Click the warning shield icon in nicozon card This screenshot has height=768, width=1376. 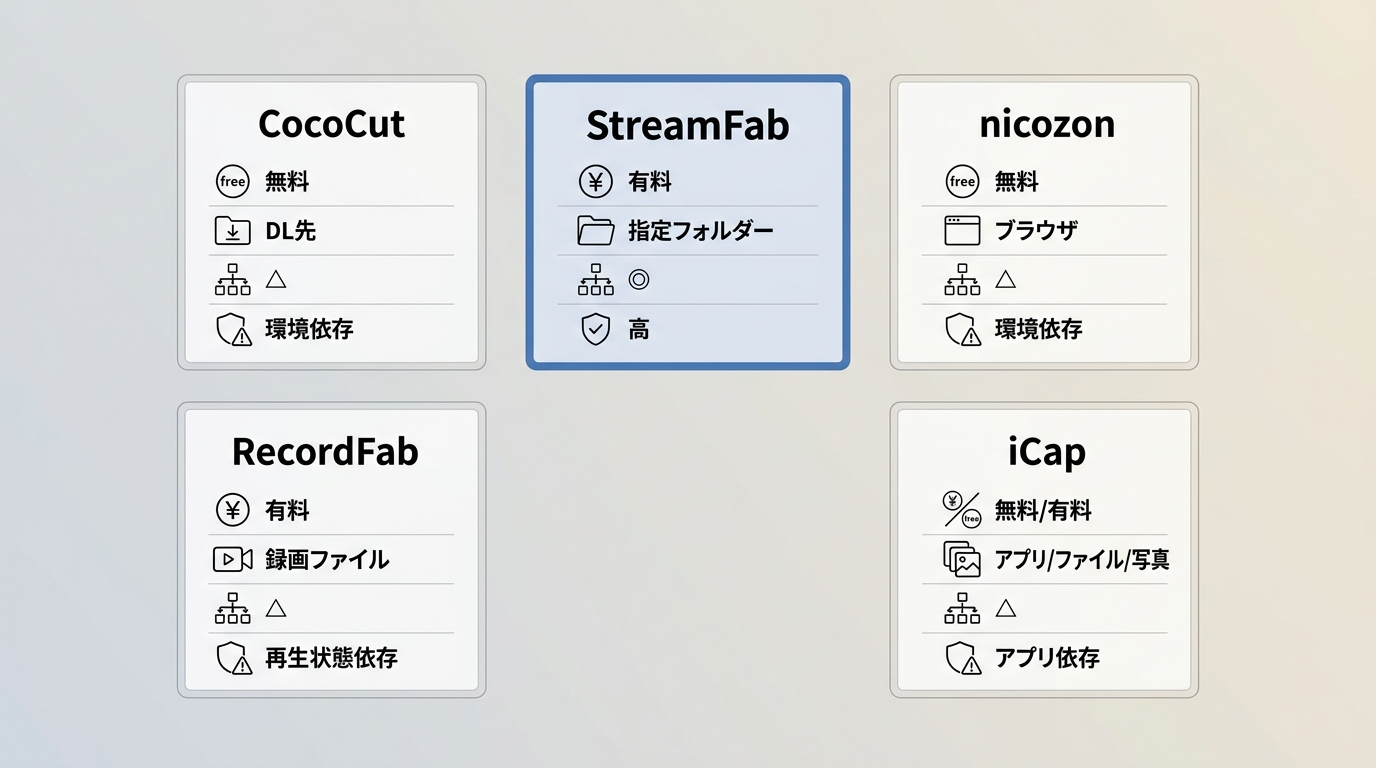coord(963,329)
